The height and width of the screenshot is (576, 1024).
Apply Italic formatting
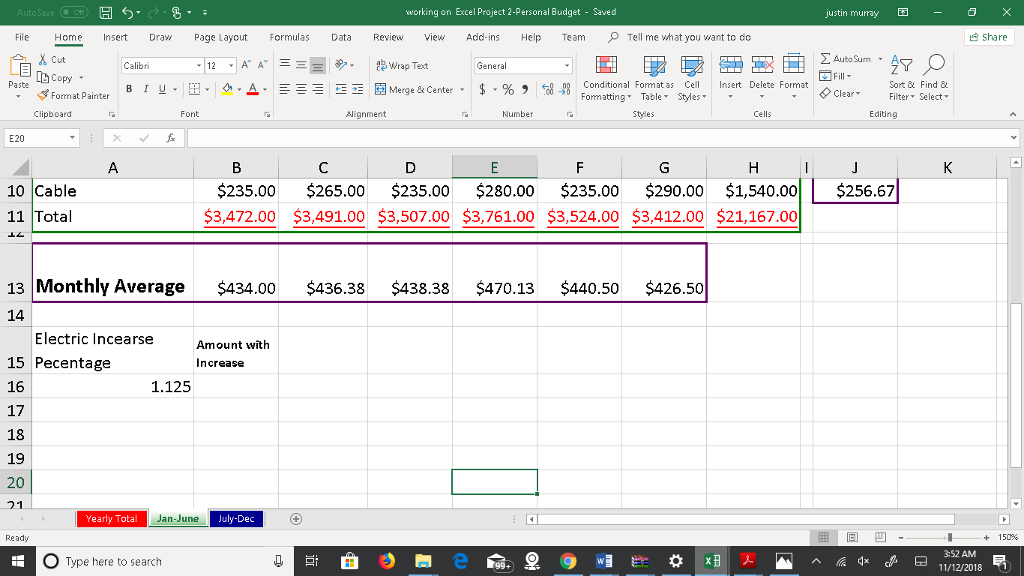[146, 89]
